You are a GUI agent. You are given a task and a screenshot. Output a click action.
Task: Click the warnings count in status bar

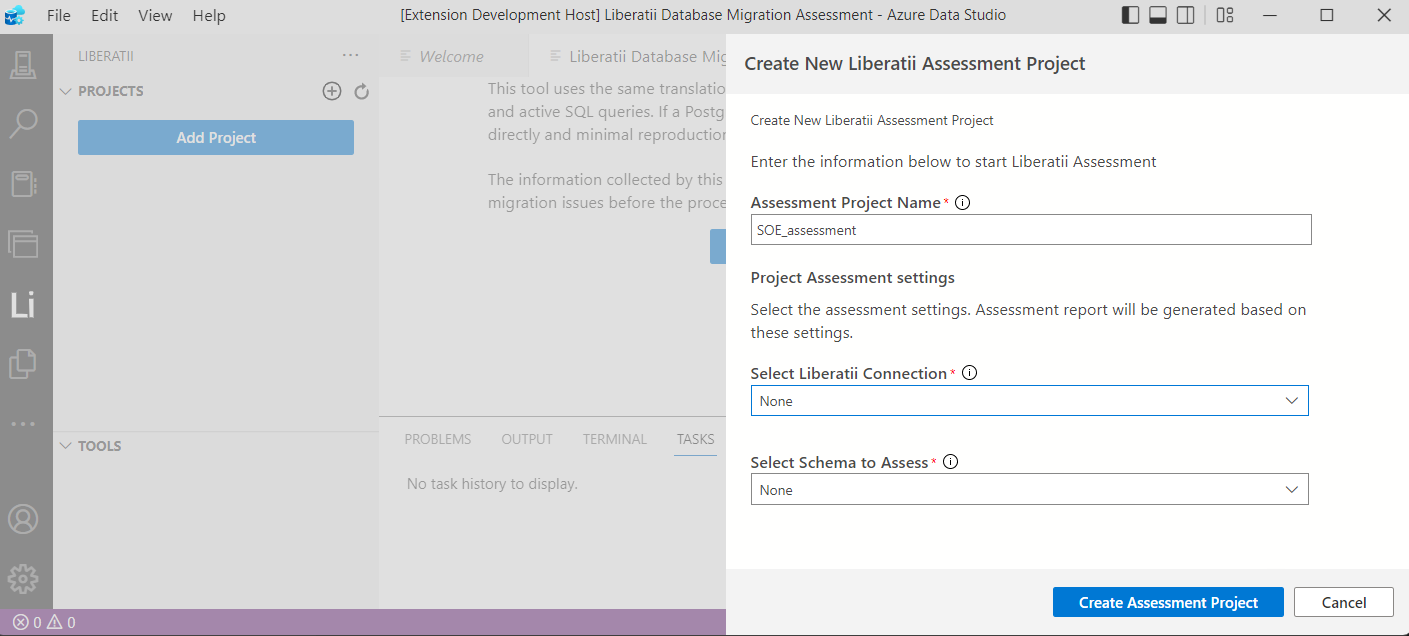61,622
